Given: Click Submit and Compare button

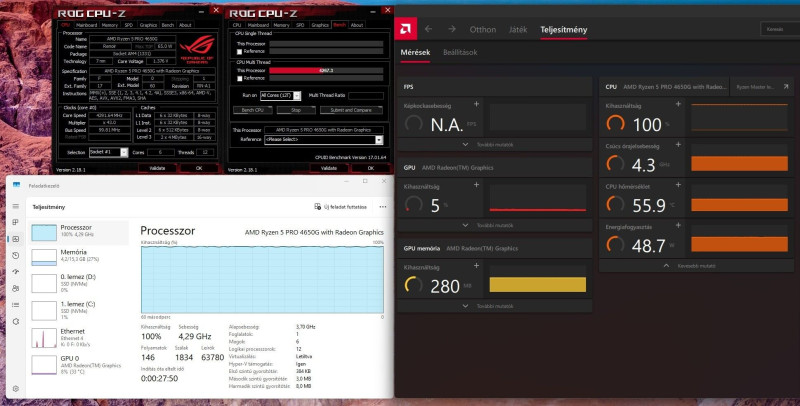Looking at the screenshot, I should [x=352, y=110].
